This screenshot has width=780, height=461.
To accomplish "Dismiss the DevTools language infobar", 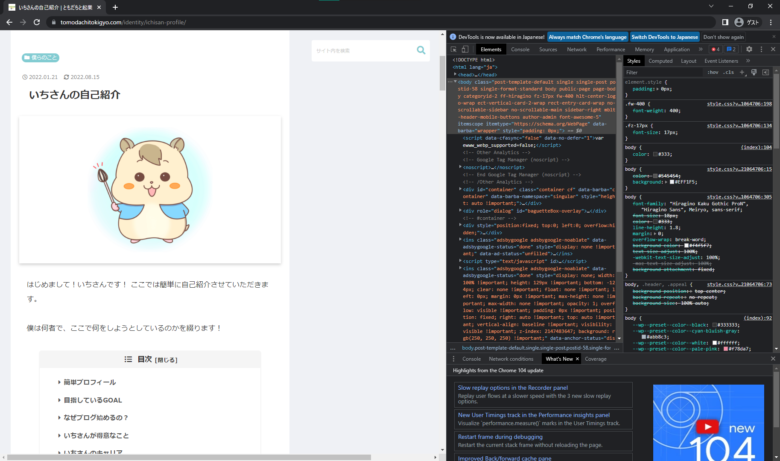I will (x=774, y=37).
